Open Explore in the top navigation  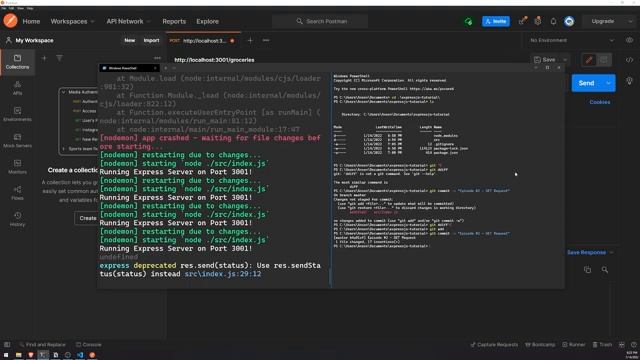tap(207, 21)
